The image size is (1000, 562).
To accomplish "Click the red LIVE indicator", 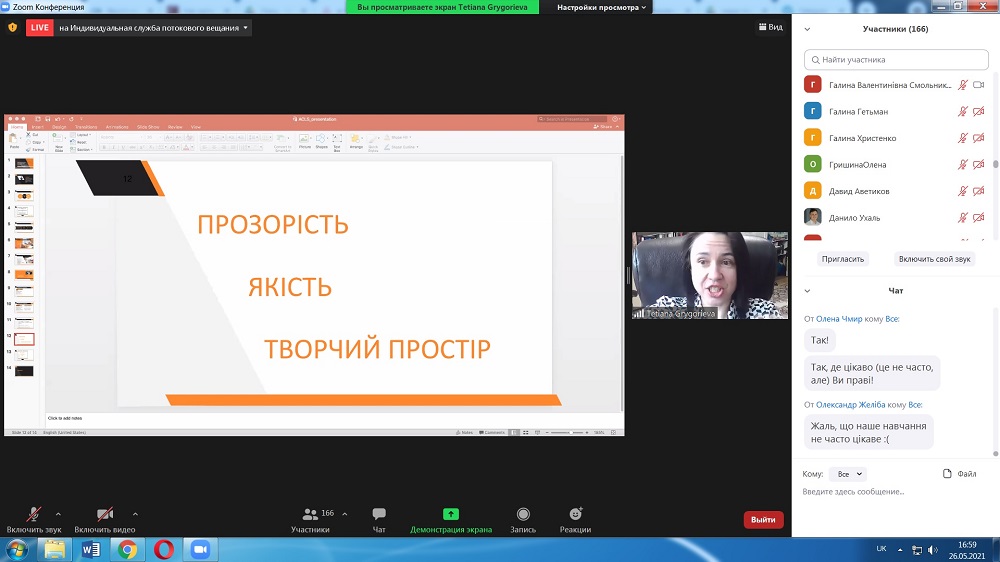I will (40, 27).
